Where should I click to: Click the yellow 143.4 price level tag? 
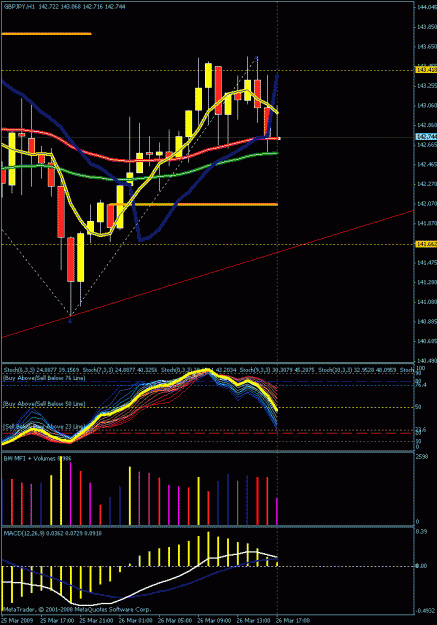pyautogui.click(x=426, y=70)
